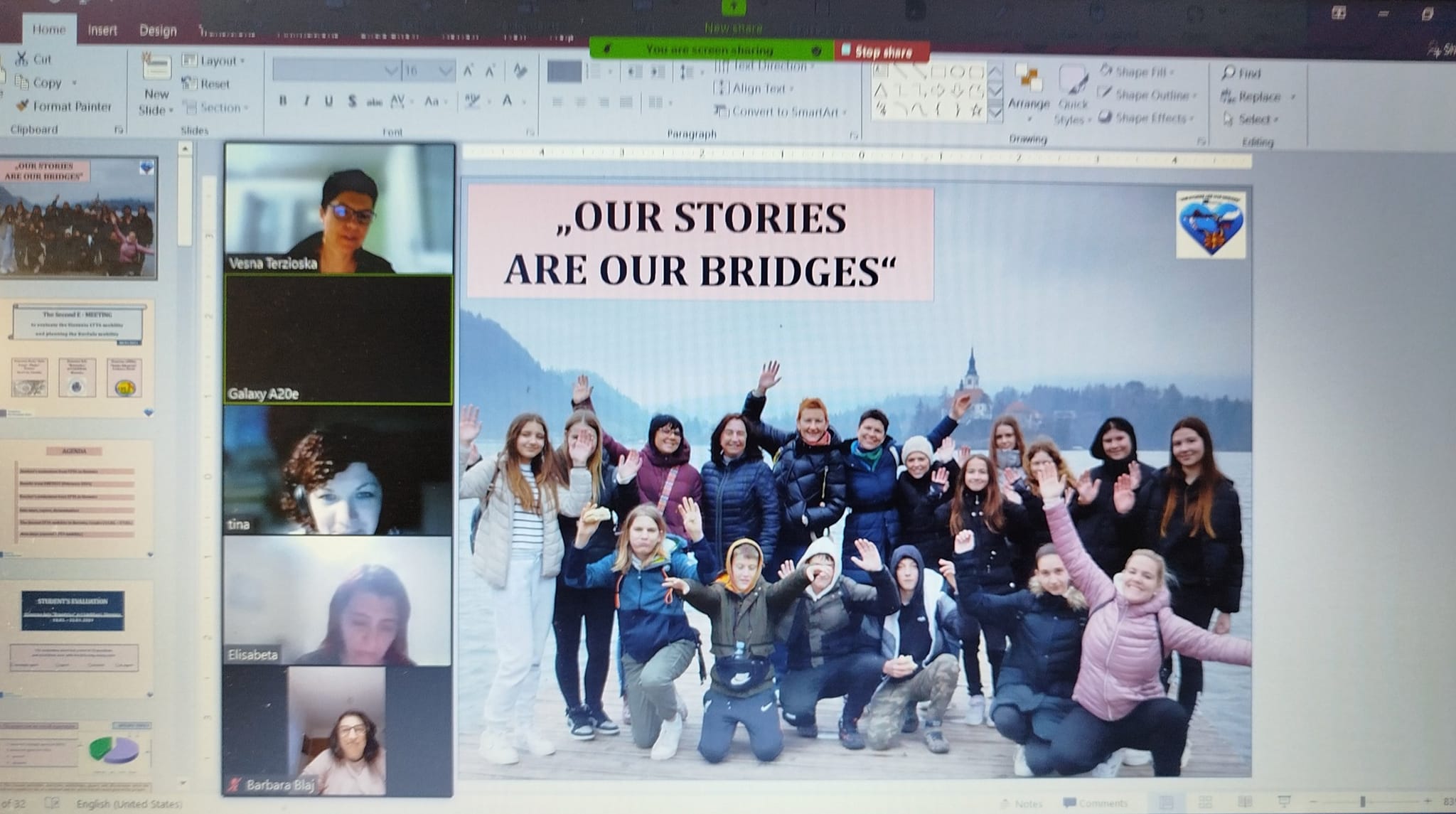Click the Text Shadow S icon
This screenshot has height=814, width=1456.
point(352,101)
